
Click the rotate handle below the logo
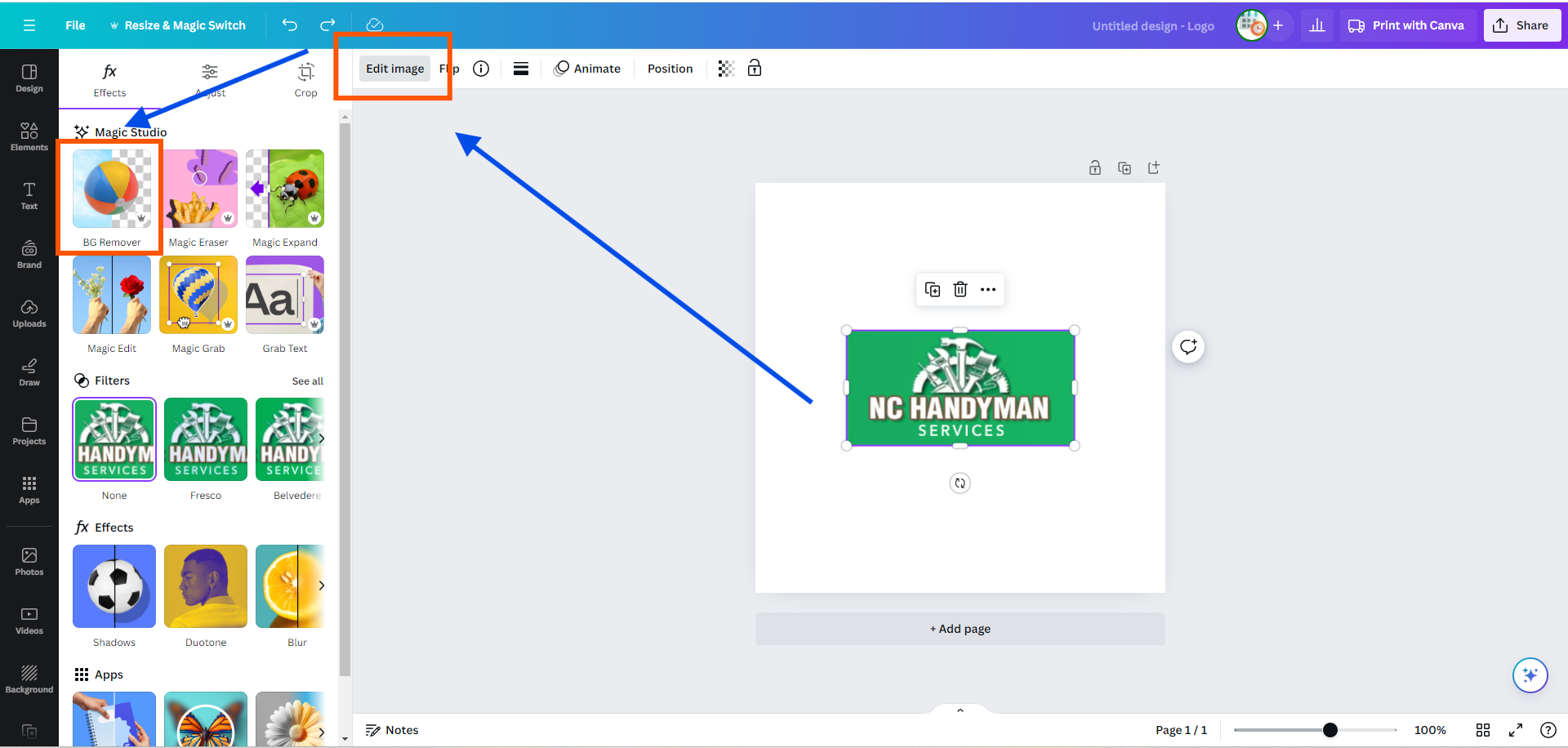click(960, 483)
